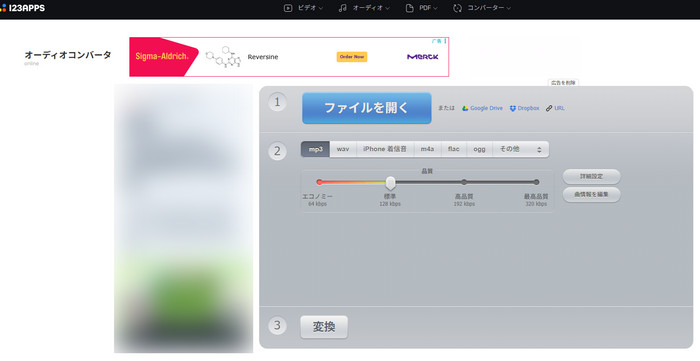Select the ogg format tab
This screenshot has height=361, width=700.
[479, 149]
